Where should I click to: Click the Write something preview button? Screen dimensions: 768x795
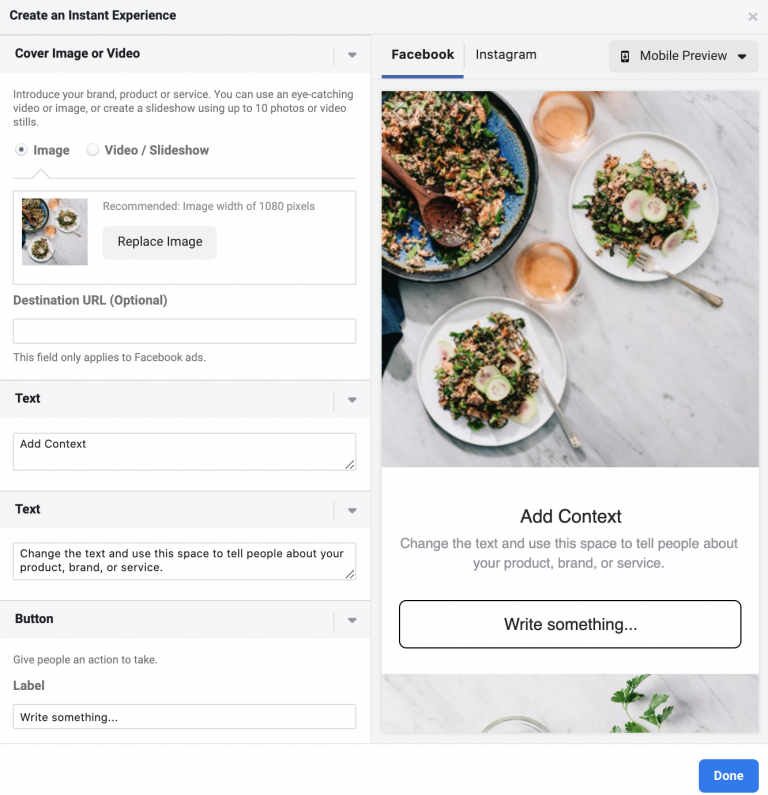coord(570,625)
